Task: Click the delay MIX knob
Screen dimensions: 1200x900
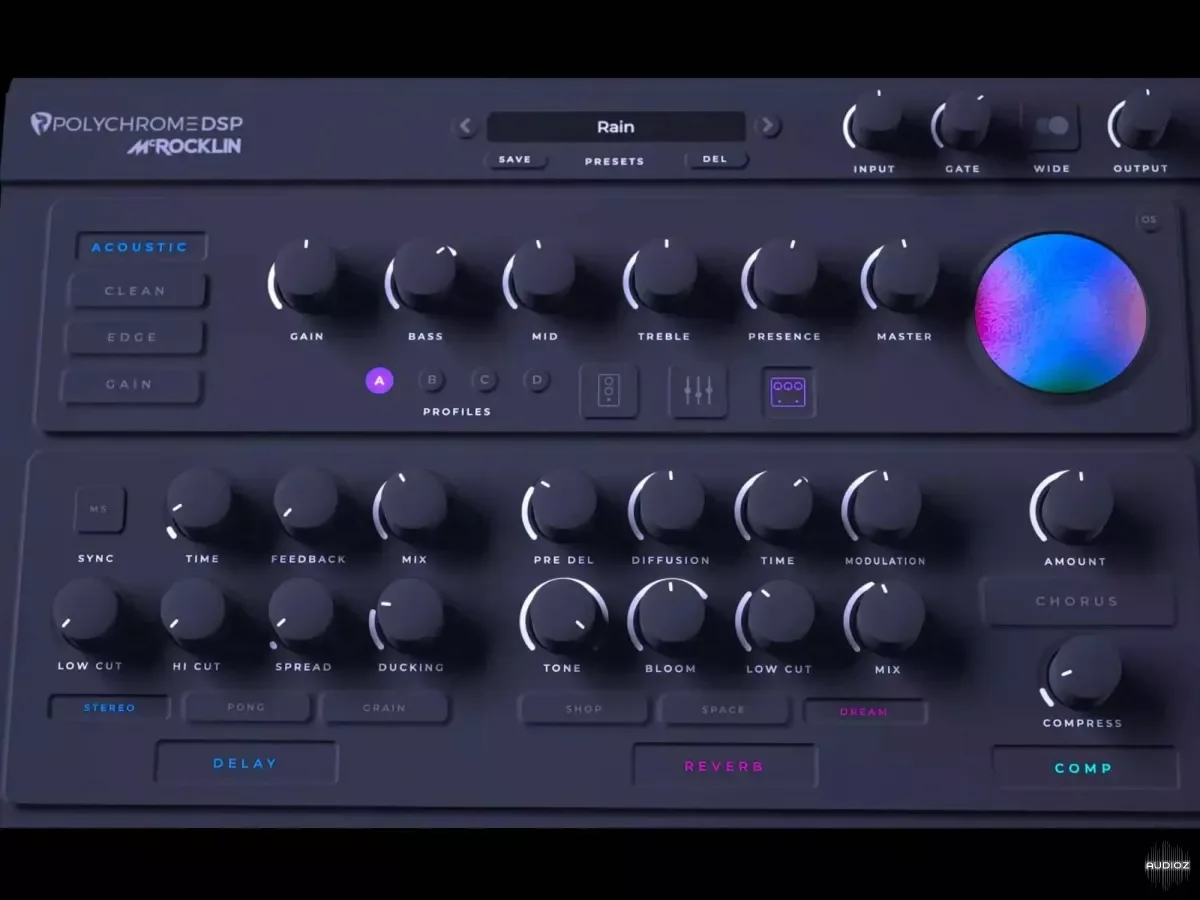Action: [x=412, y=504]
